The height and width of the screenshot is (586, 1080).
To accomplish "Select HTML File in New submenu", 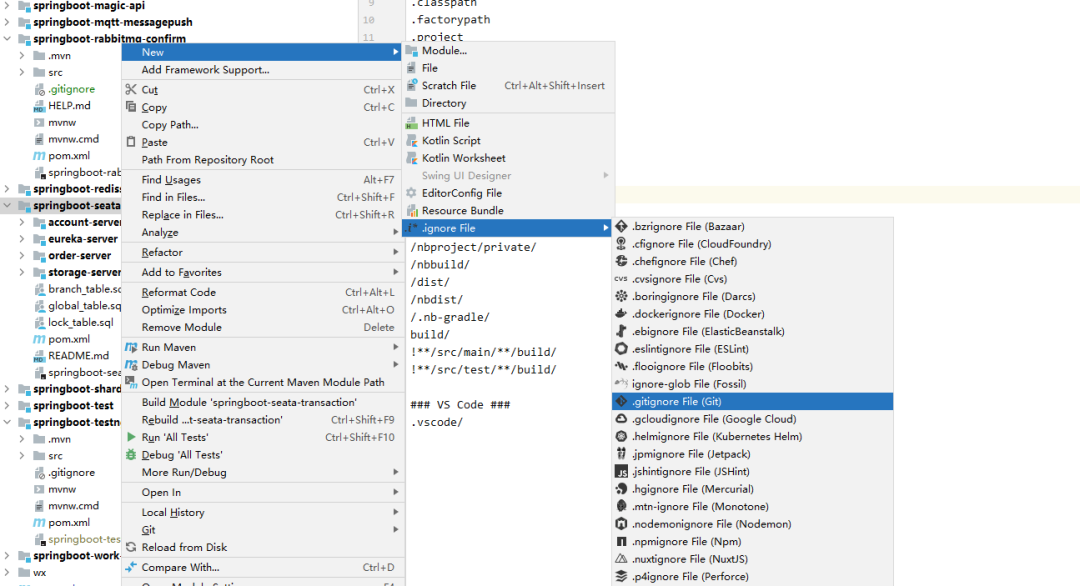I will tap(508, 123).
